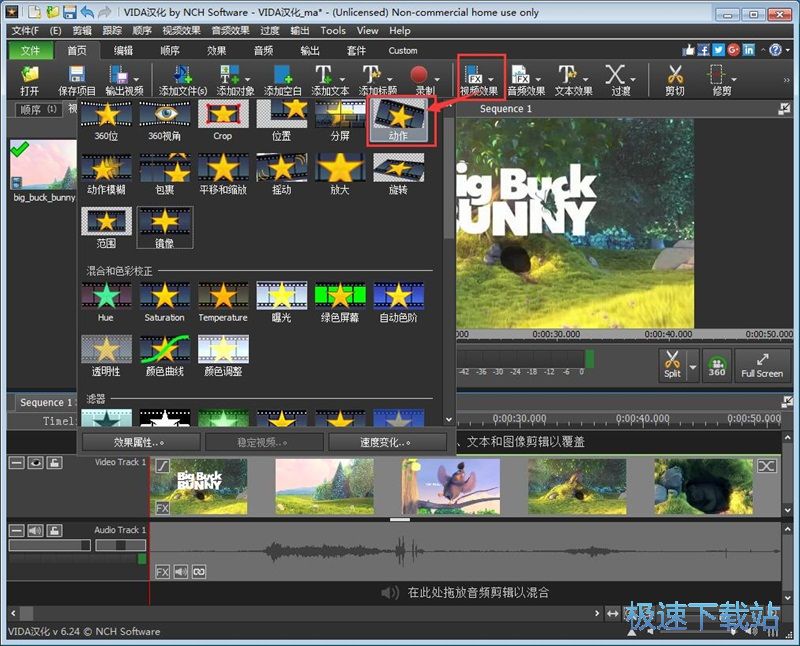Toggle Audio Track 1 lock
800x646 pixels.
(55, 531)
